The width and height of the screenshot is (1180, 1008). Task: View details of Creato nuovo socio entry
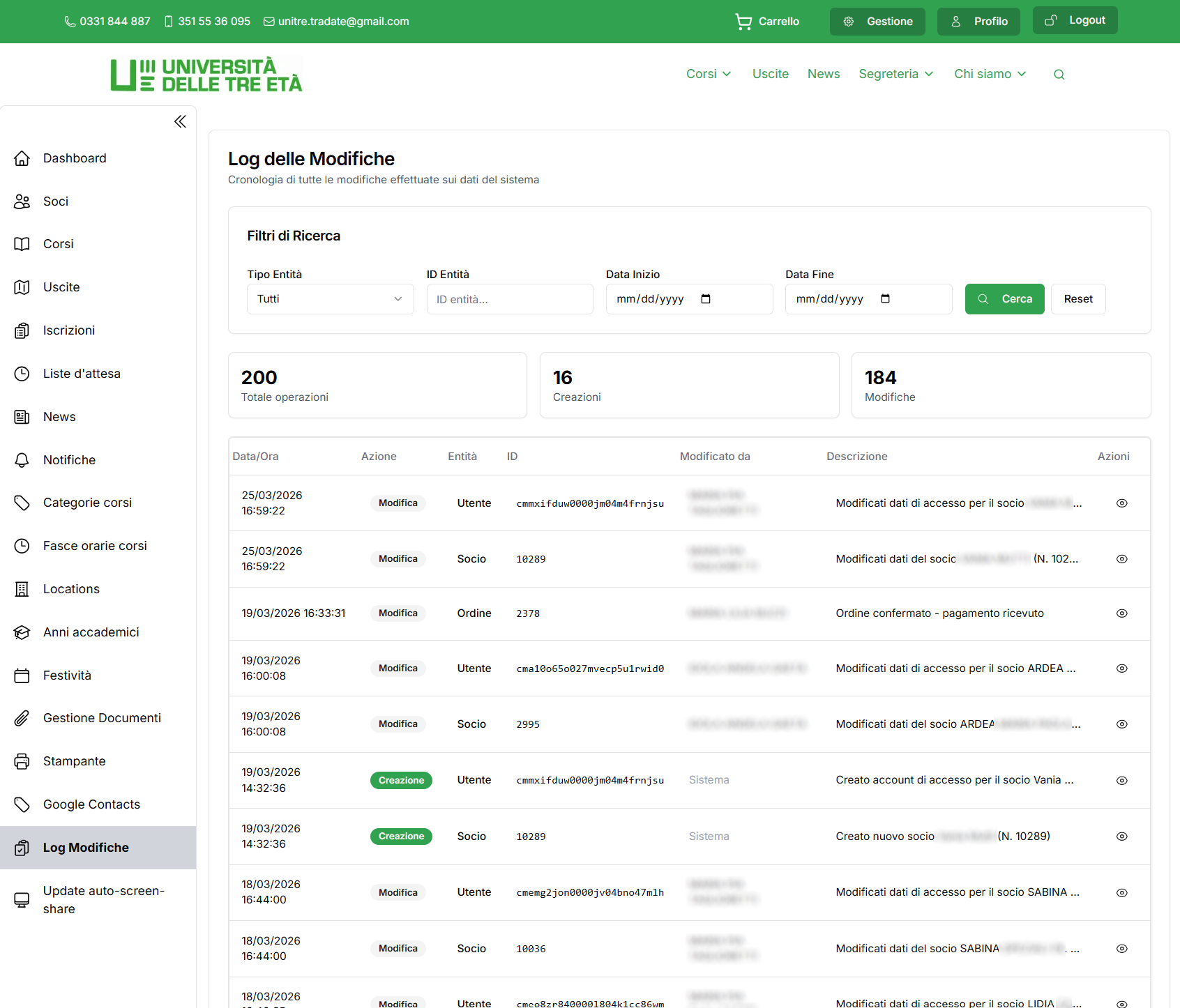coord(1121,837)
